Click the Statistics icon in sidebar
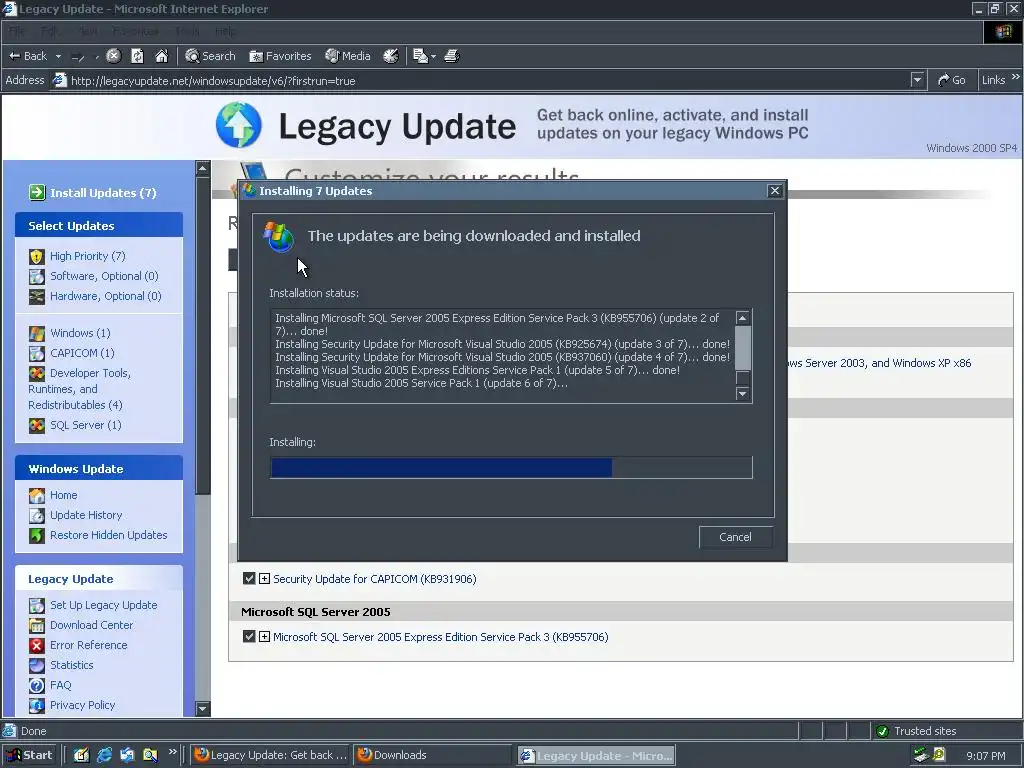Screen dimensions: 1024x768 [37, 665]
